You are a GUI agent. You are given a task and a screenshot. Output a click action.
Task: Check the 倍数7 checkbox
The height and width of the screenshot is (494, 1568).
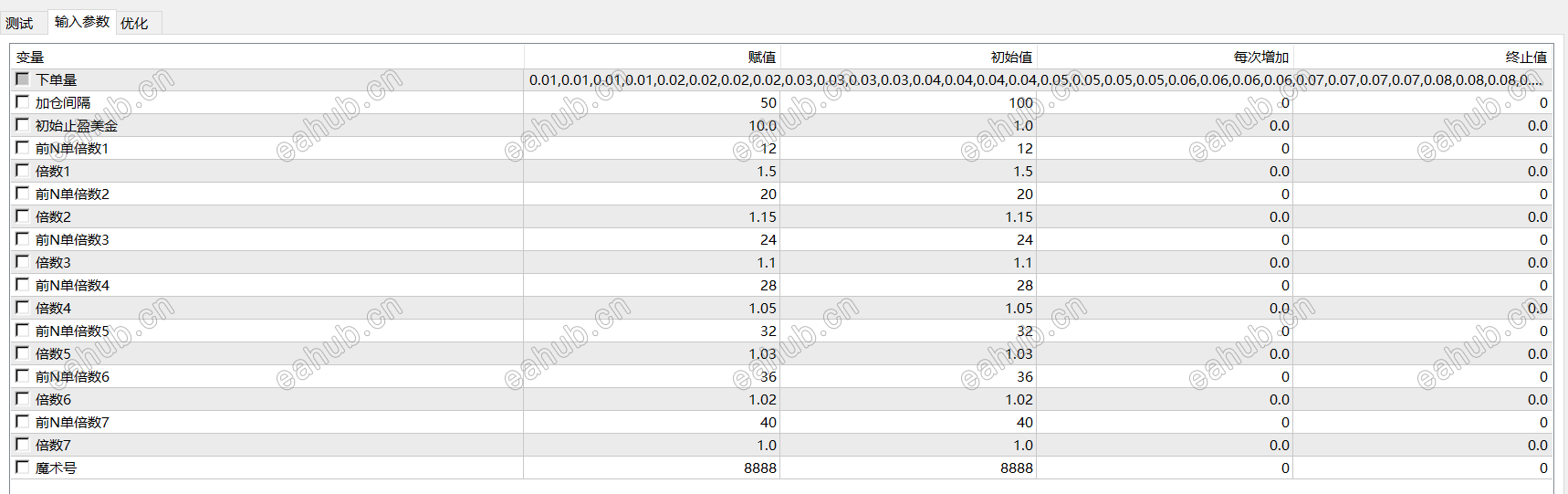tap(23, 445)
